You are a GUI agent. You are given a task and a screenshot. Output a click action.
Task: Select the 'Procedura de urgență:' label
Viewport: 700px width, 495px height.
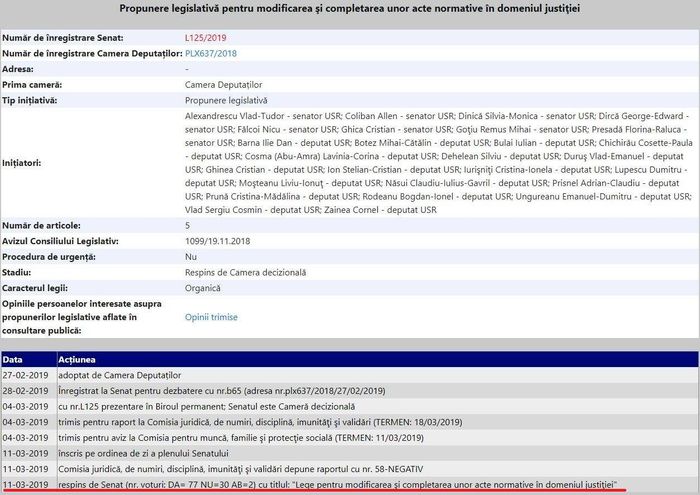49,257
